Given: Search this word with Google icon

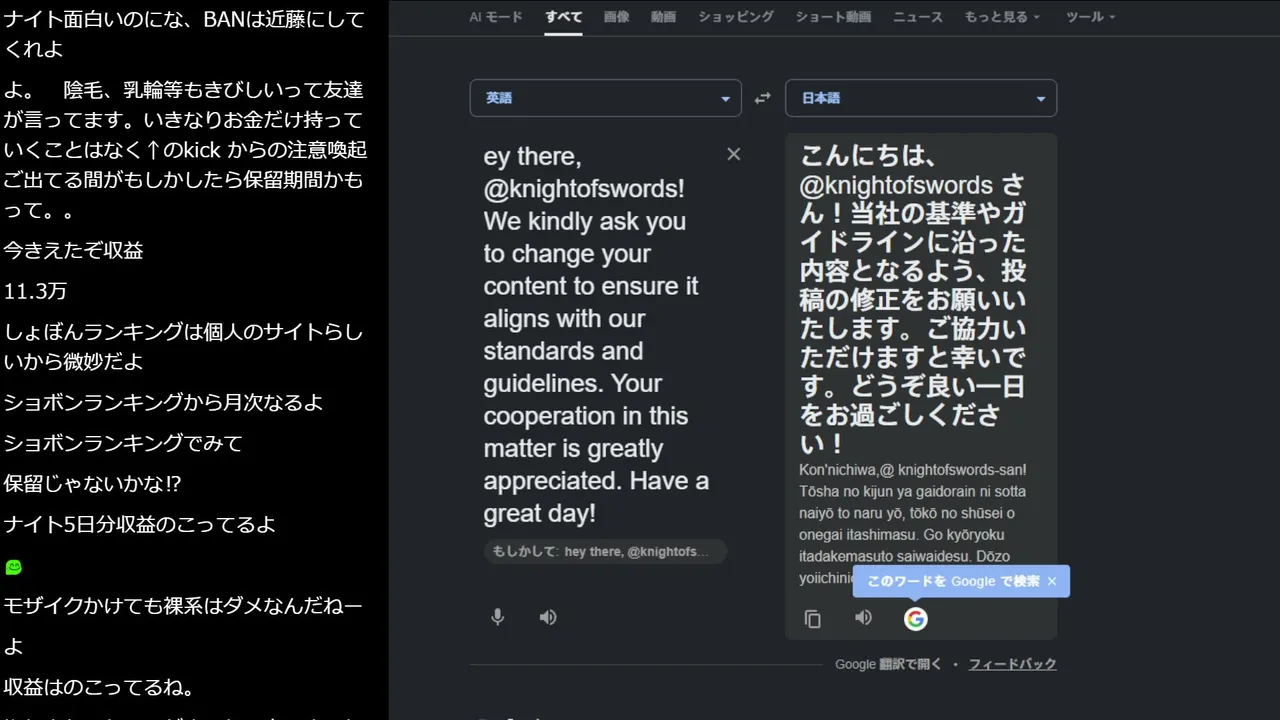Looking at the screenshot, I should pyautogui.click(x=915, y=619).
